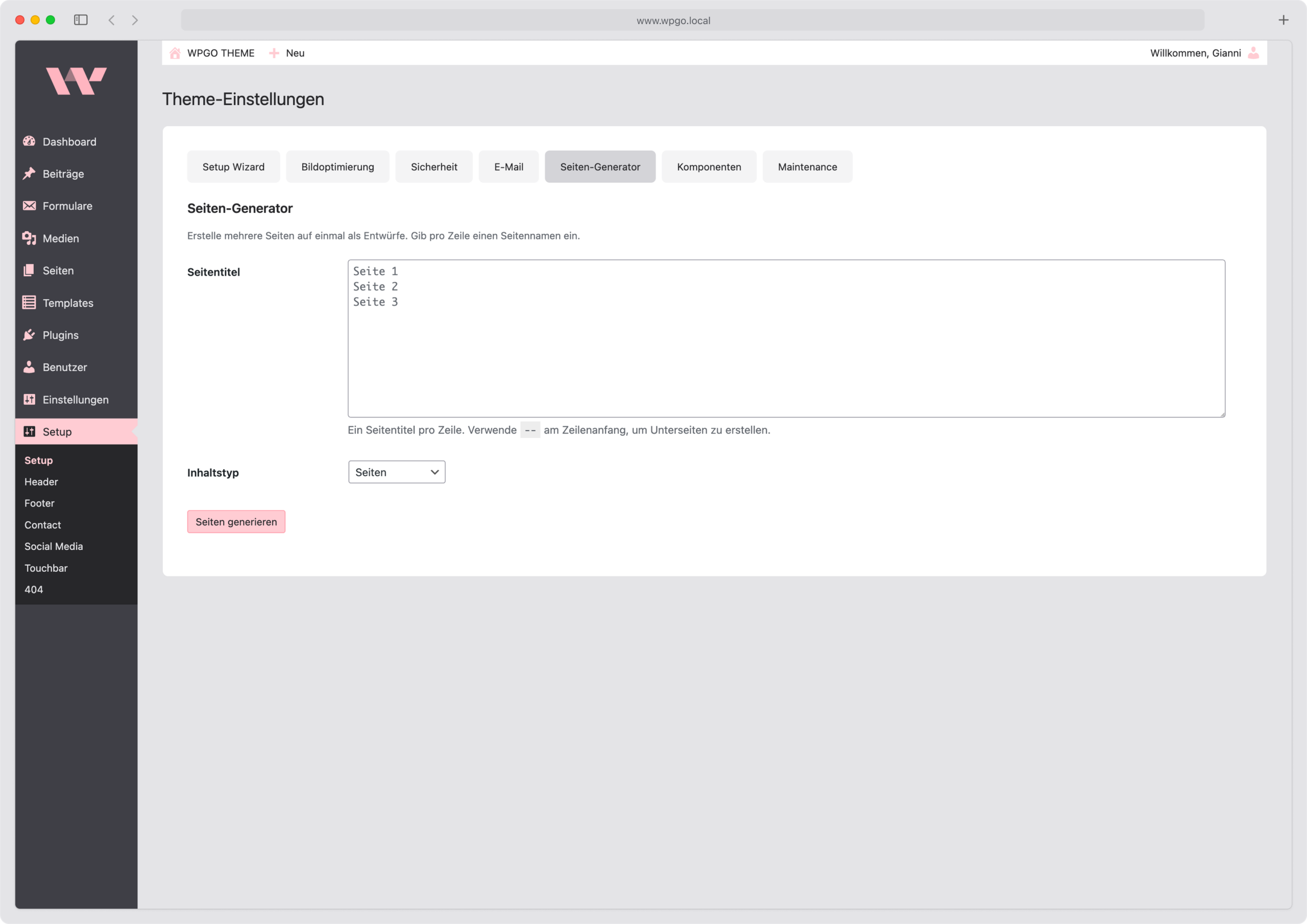Screen dimensions: 1307x924
Task: Select the Templates list icon
Action: [x=30, y=302]
